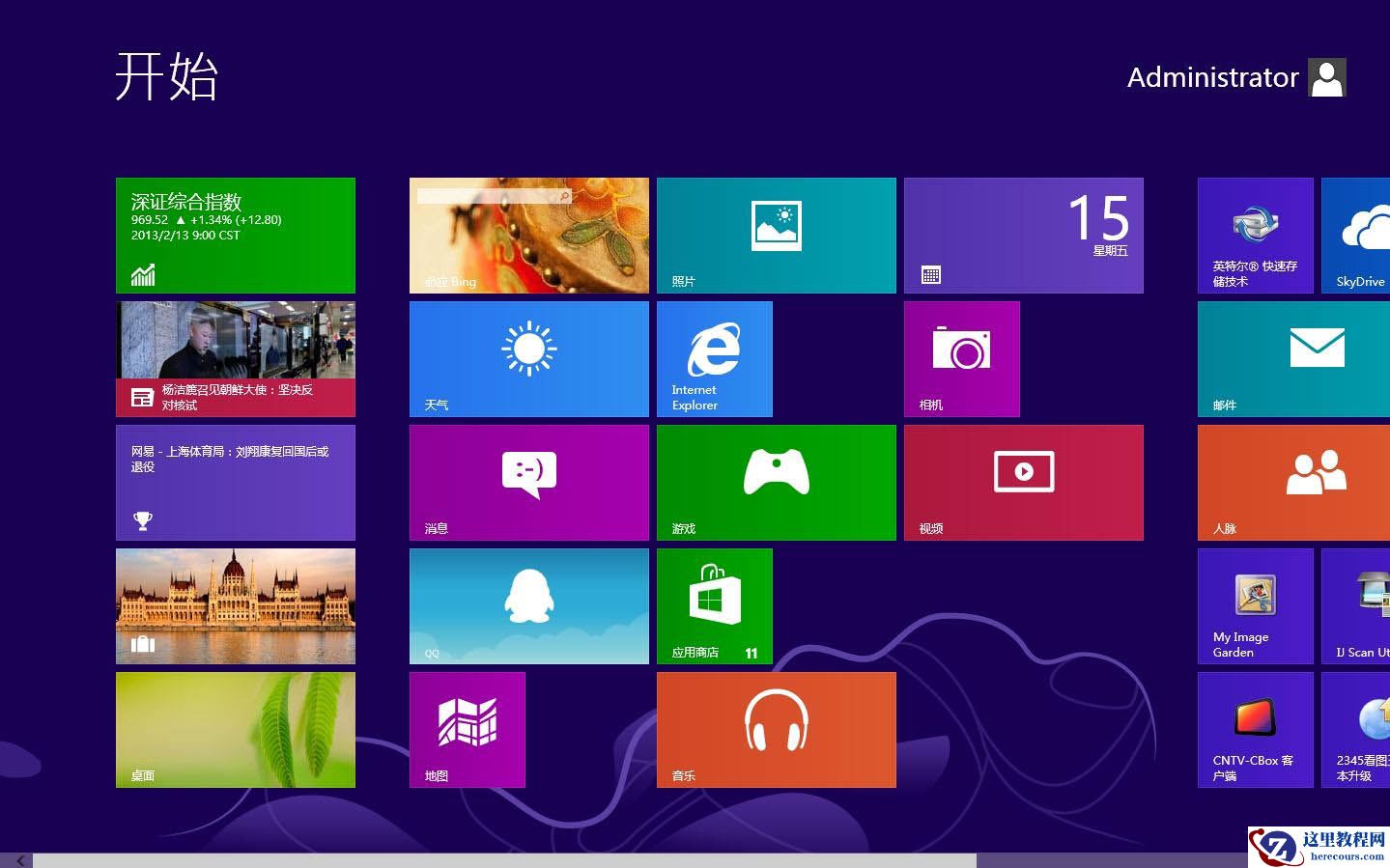Open the 天气 (Weather) tile
Viewport: 1390px width, 868px height.
528,358
